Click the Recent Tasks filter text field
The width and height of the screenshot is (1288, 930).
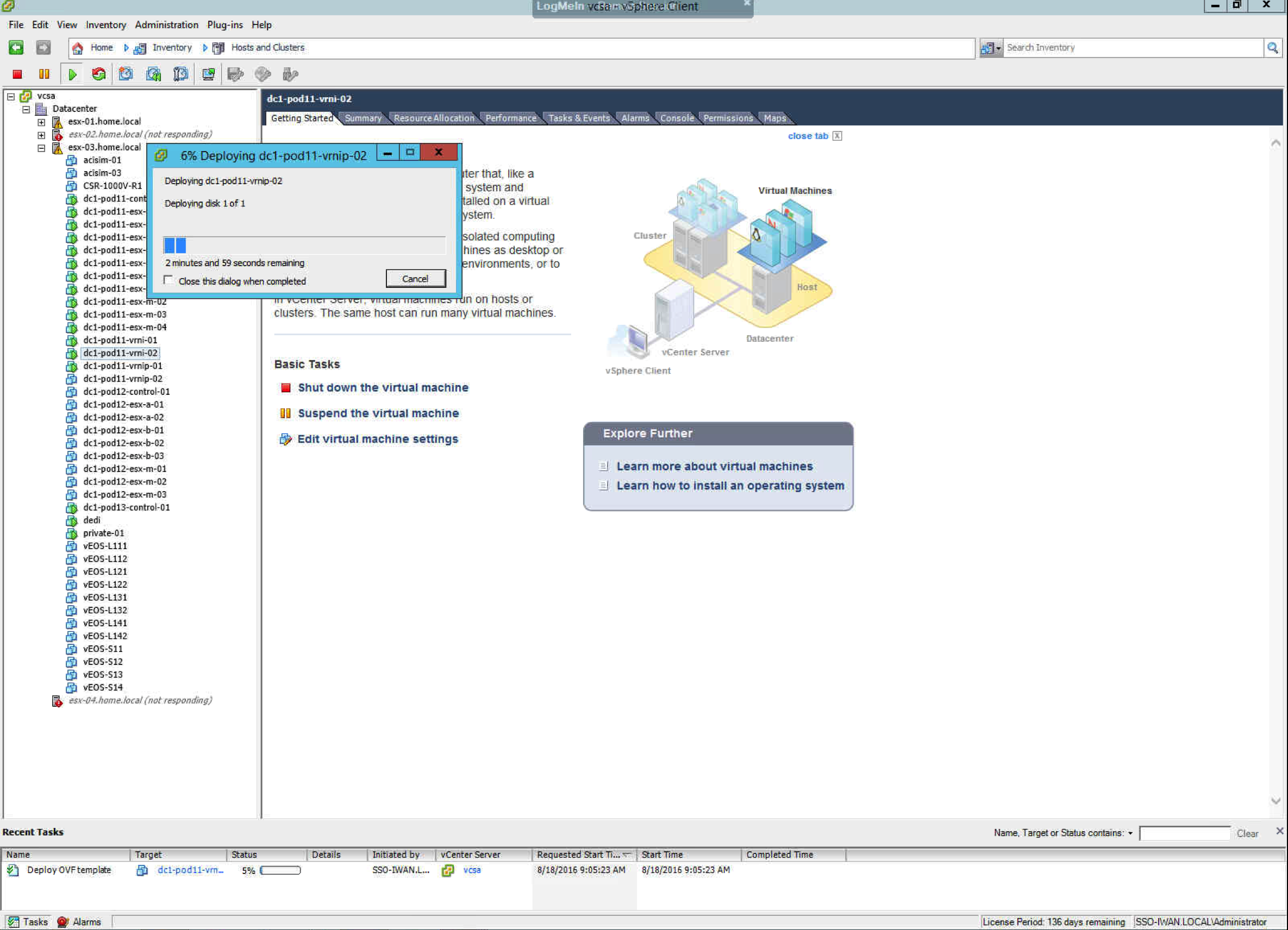(1184, 833)
